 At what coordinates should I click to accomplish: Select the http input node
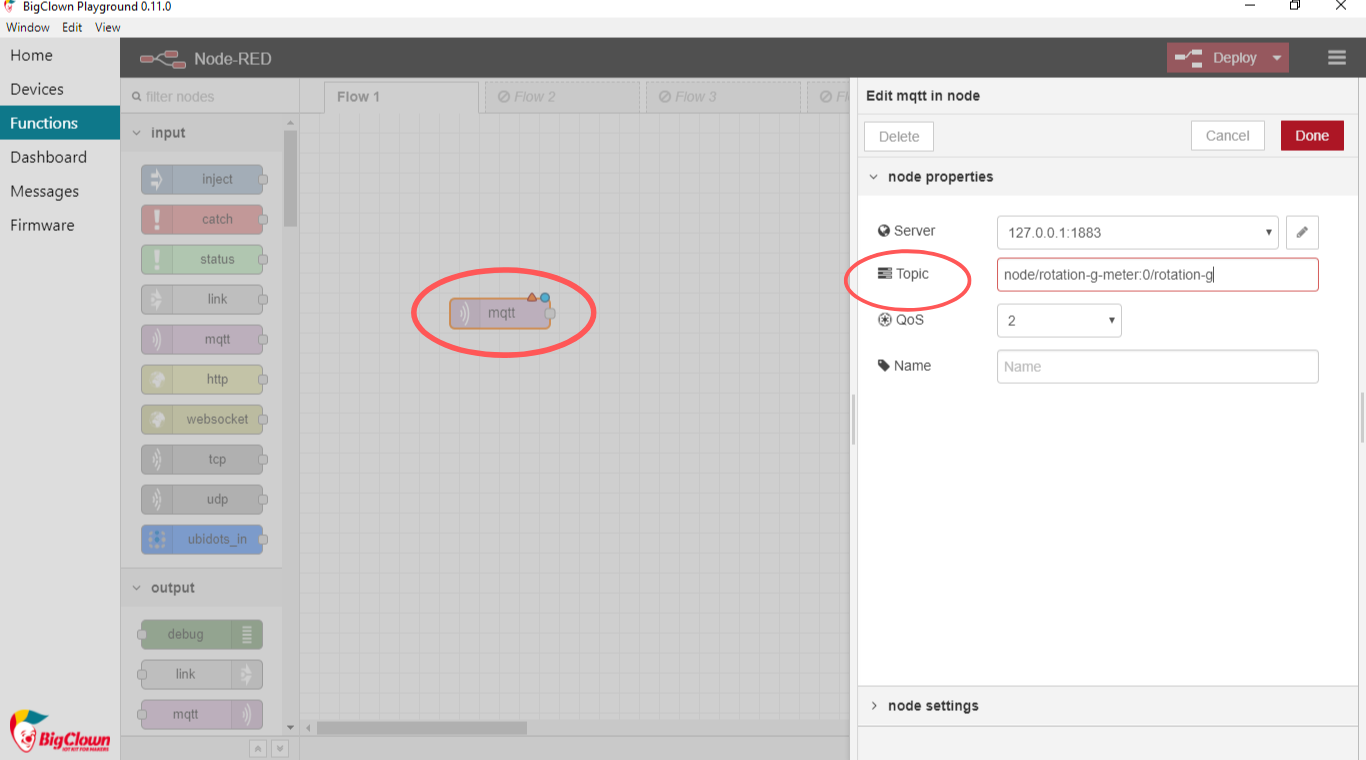point(202,379)
